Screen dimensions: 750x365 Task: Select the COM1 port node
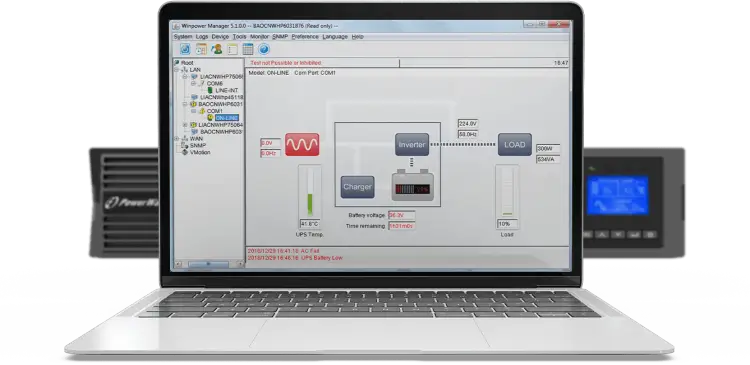[x=215, y=111]
